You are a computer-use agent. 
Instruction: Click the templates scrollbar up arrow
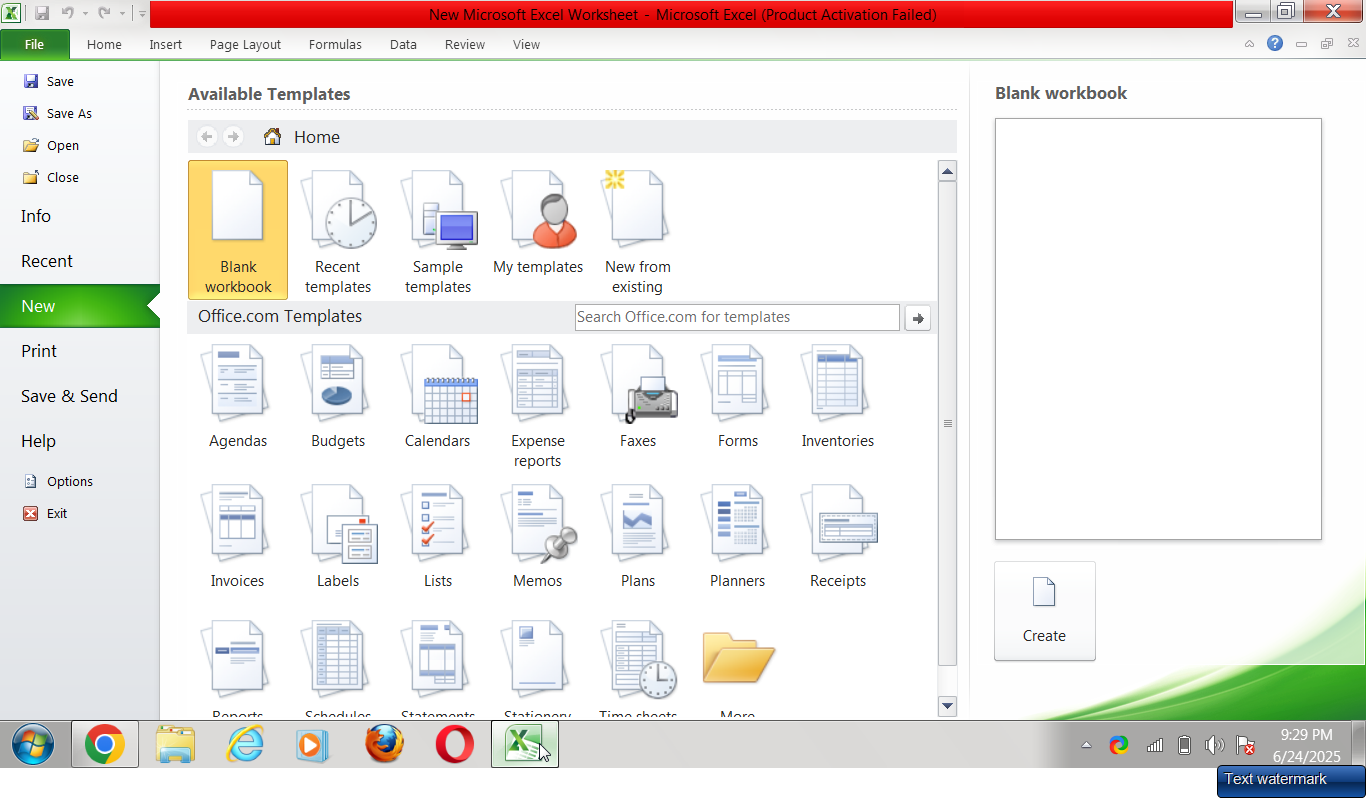click(x=948, y=171)
